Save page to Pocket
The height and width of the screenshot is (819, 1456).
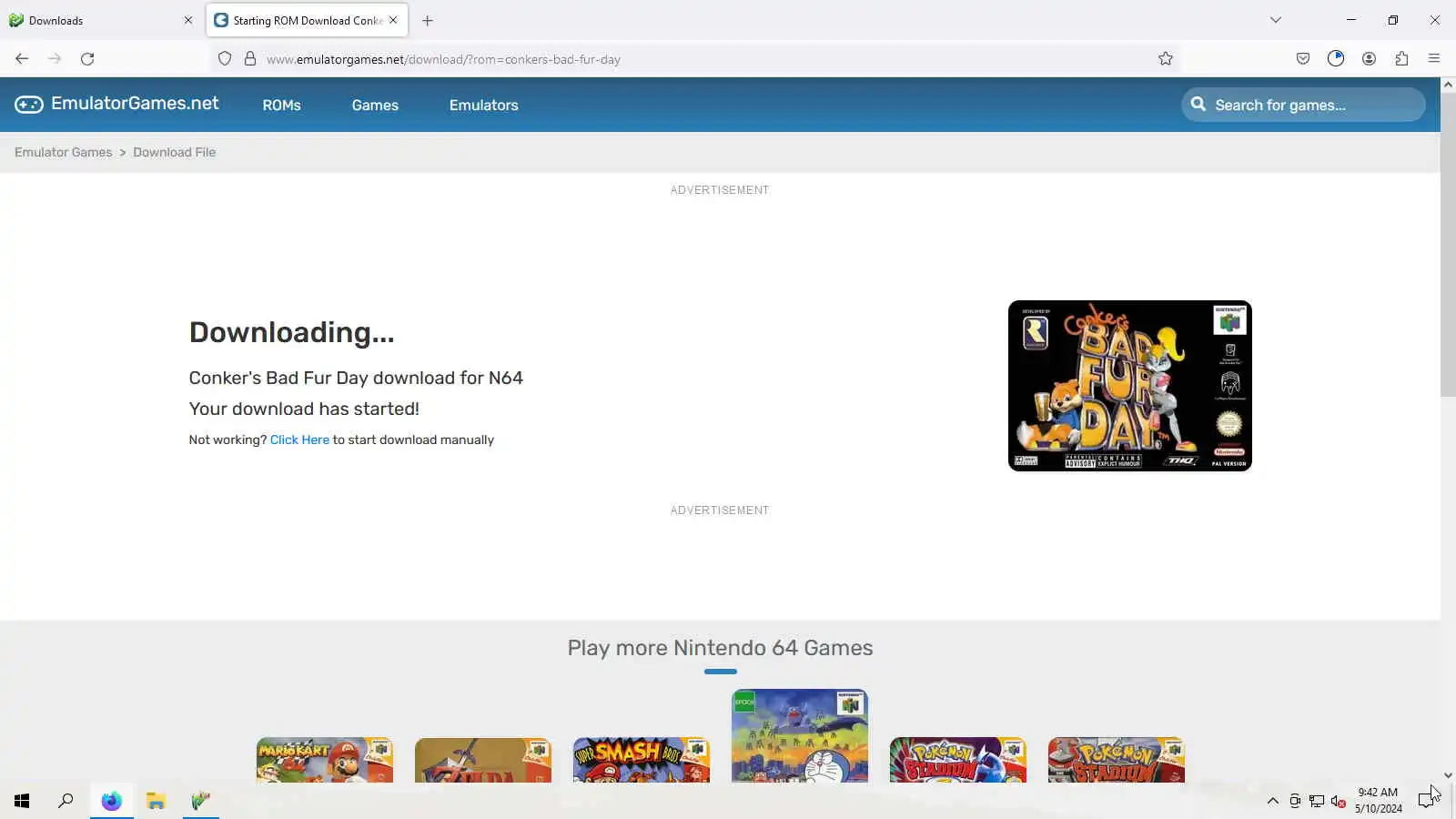point(1303,59)
